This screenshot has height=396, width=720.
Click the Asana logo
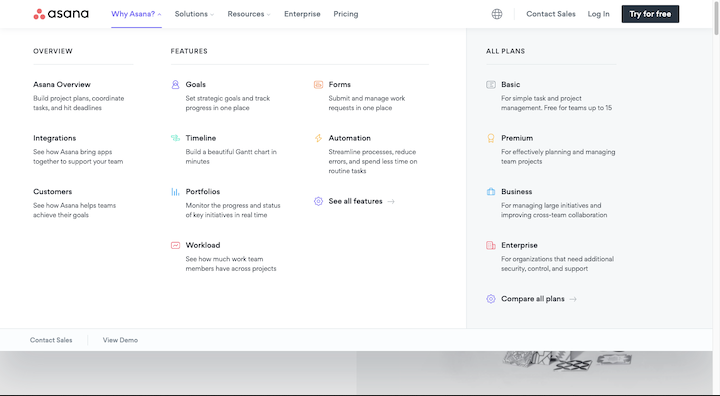[61, 14]
